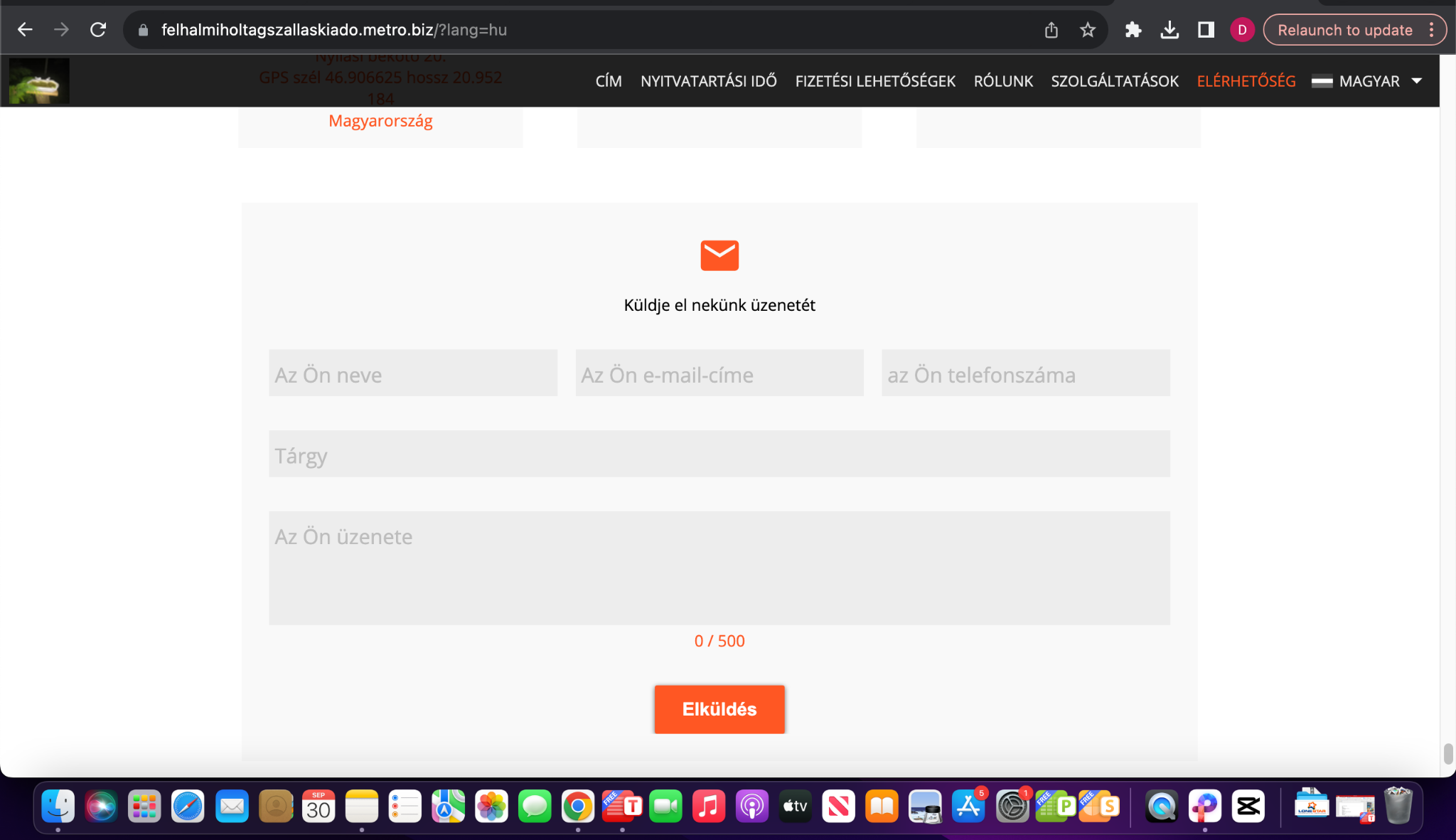Submit form with Elküldés button

719,709
